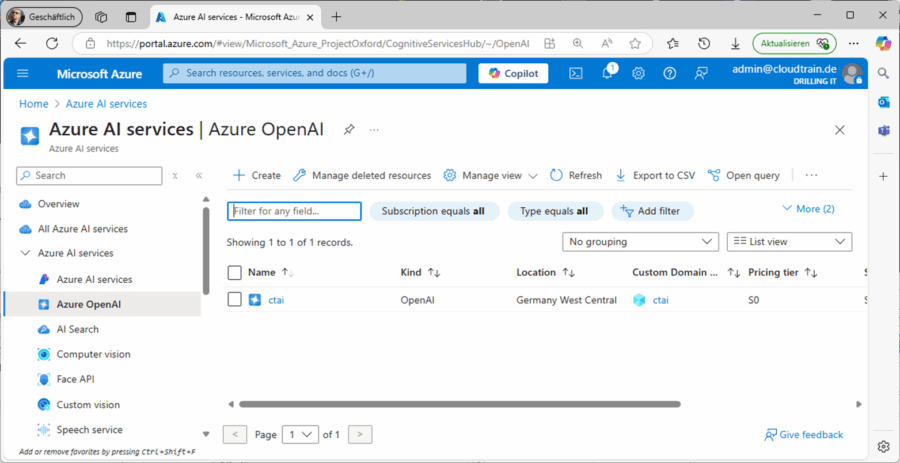The height and width of the screenshot is (463, 900).
Task: Click Create in the command bar
Action: pos(257,176)
